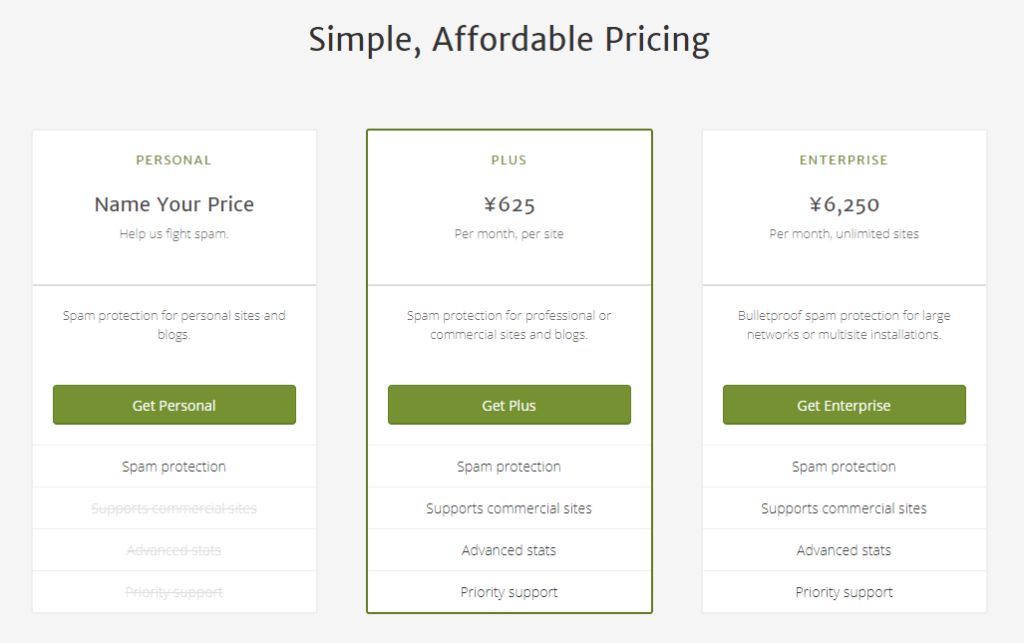Click Supports commercial sites in Enterprise plan

[x=844, y=509]
